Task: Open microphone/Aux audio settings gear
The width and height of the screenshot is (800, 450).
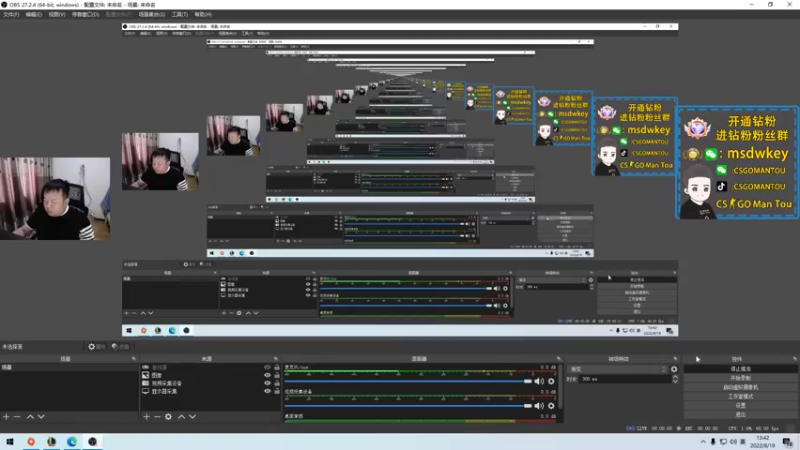Action: (551, 381)
